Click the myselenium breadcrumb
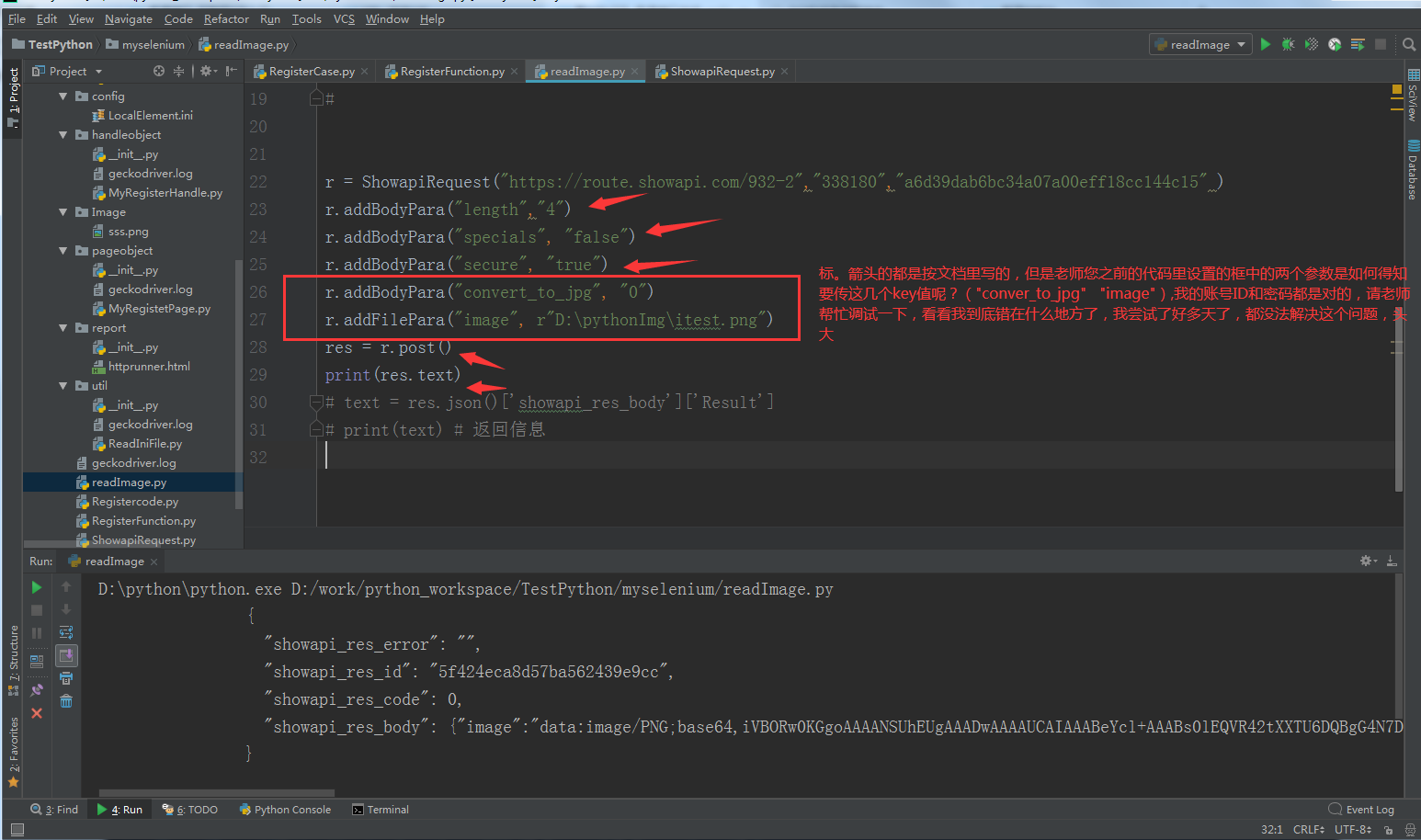The width and height of the screenshot is (1421, 840). tap(145, 44)
